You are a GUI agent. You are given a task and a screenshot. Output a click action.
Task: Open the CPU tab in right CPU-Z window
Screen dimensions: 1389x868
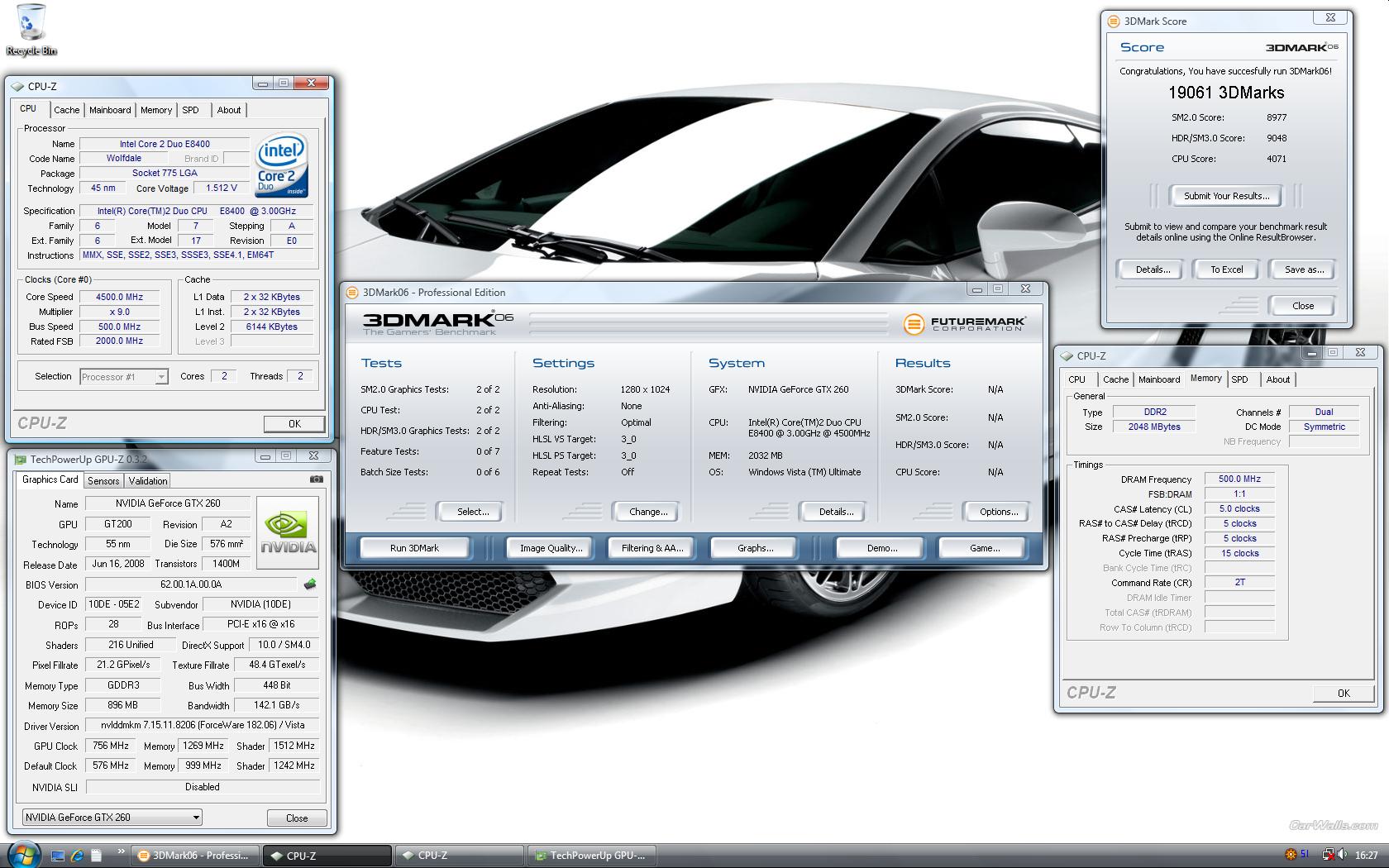coord(1077,379)
